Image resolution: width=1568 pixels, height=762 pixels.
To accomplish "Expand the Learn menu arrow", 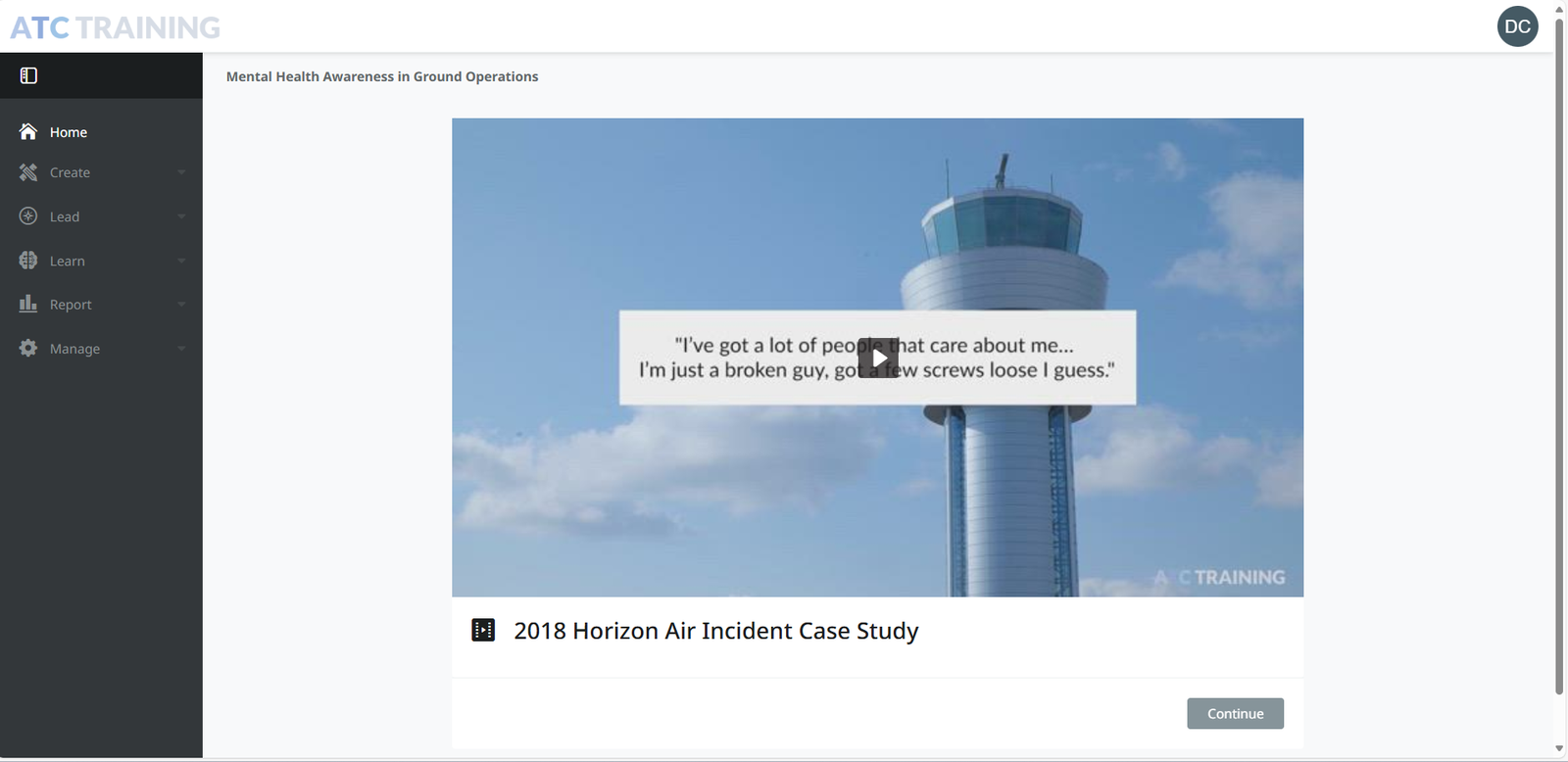I will click(181, 261).
